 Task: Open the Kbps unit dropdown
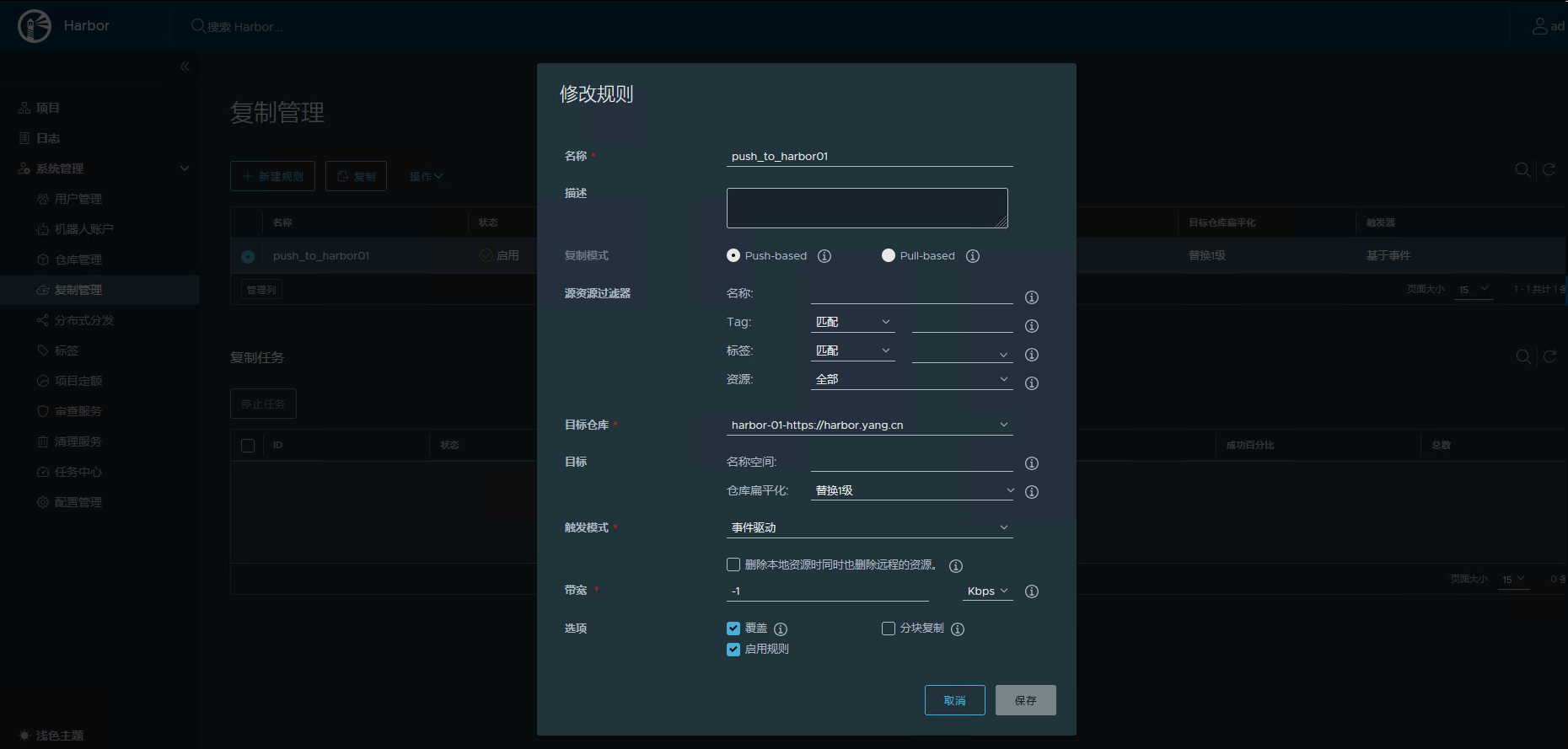coord(987,591)
